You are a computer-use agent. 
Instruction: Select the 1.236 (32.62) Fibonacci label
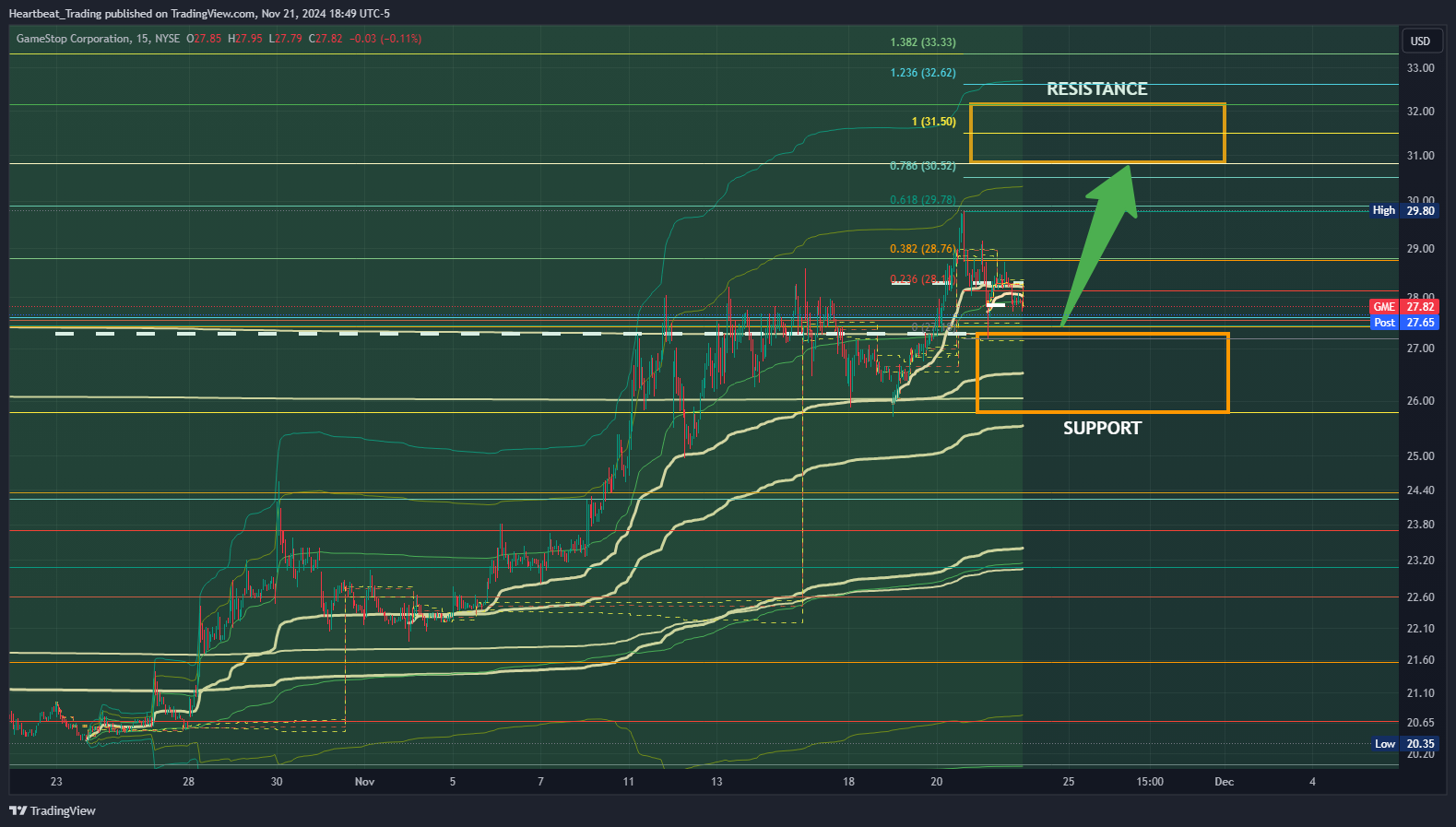[923, 73]
